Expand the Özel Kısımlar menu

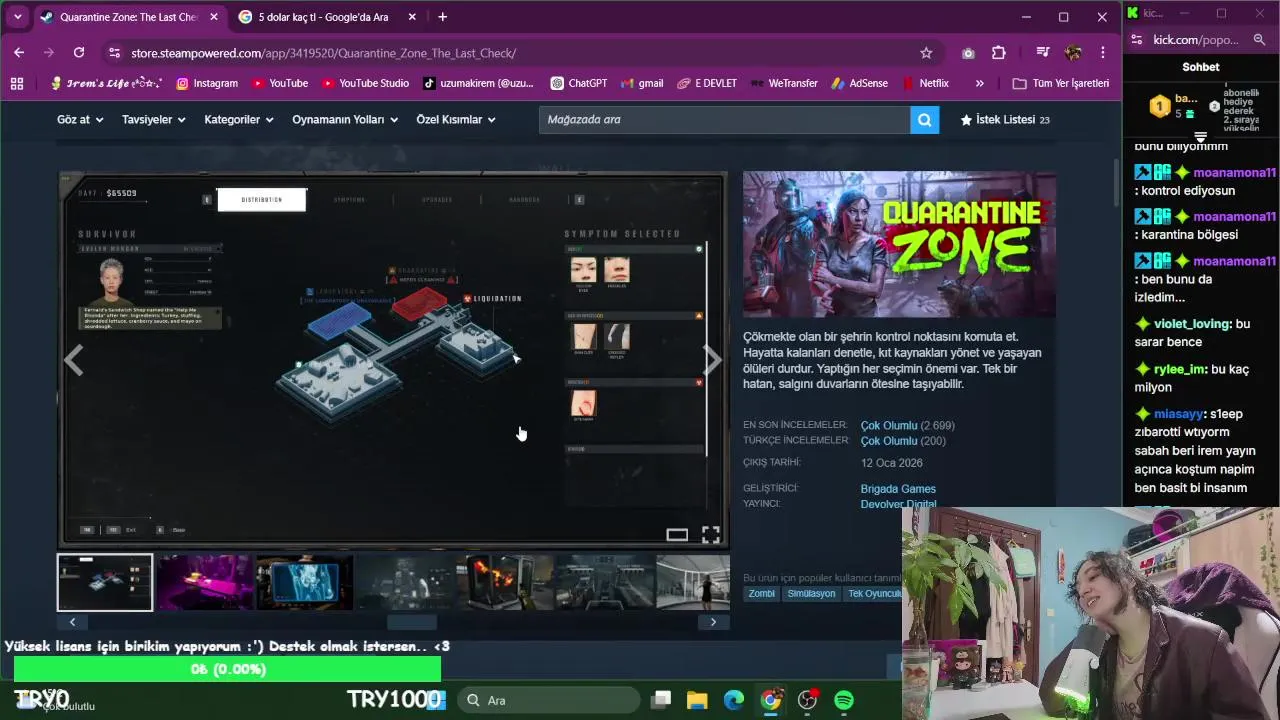(456, 119)
